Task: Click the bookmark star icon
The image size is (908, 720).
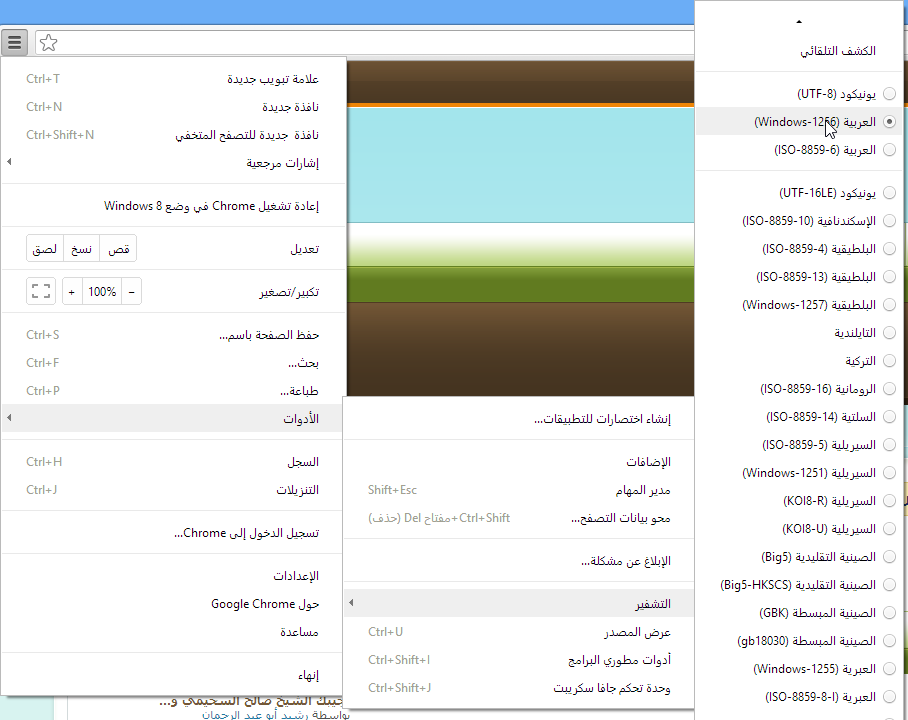Action: pyautogui.click(x=48, y=43)
